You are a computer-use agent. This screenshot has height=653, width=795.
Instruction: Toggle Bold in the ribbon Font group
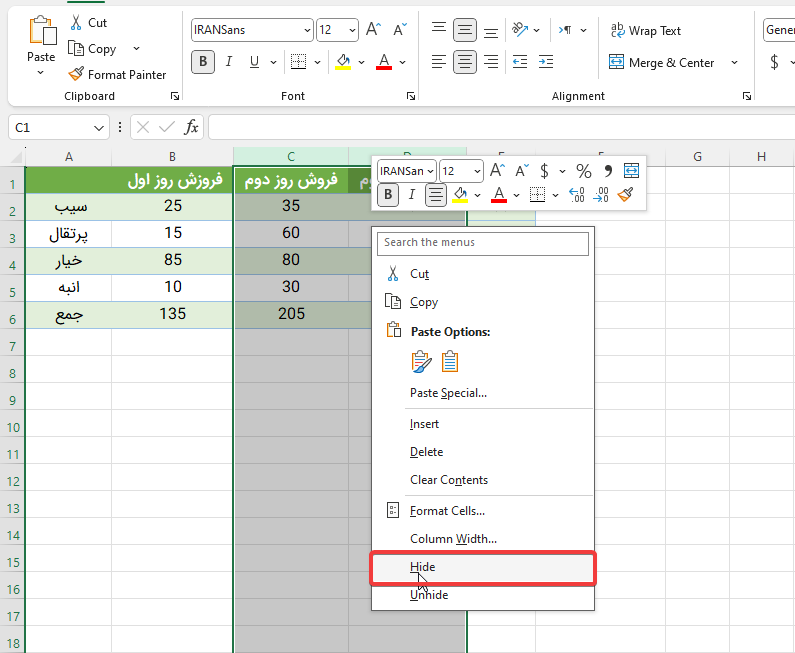[203, 62]
